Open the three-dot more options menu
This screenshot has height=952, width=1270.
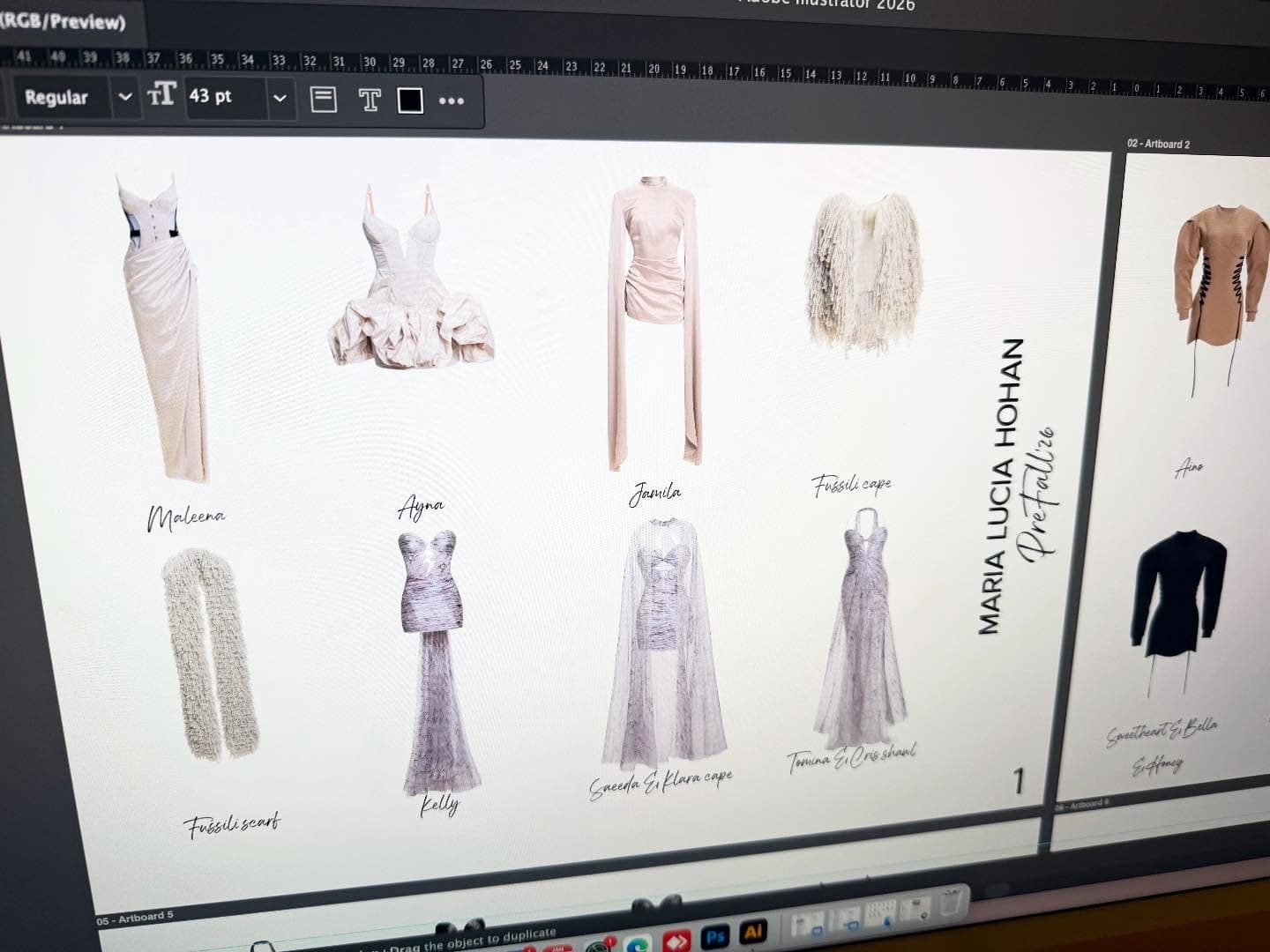452,101
